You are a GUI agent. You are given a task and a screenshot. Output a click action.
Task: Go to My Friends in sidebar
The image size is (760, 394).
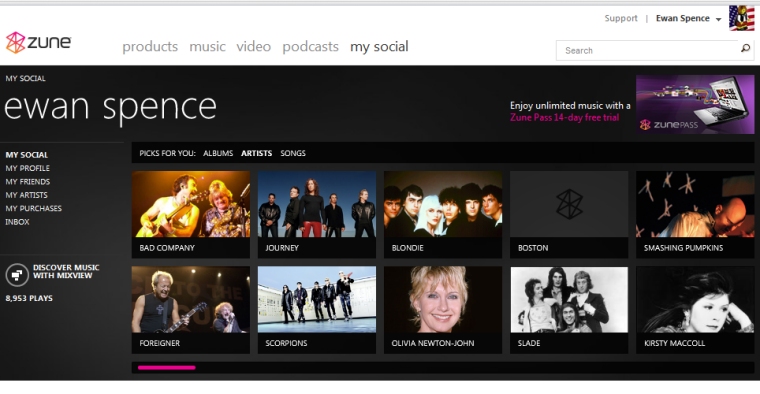pyautogui.click(x=28, y=182)
